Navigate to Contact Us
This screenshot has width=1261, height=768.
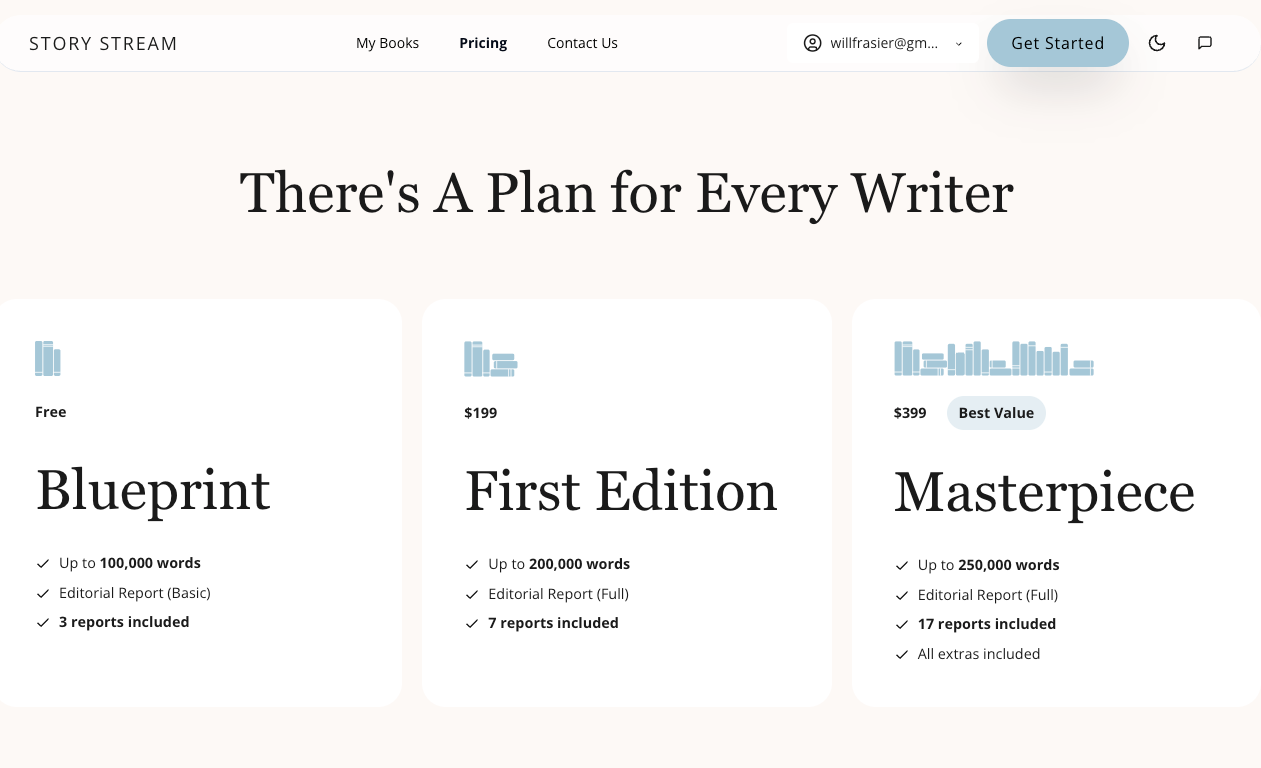point(582,43)
